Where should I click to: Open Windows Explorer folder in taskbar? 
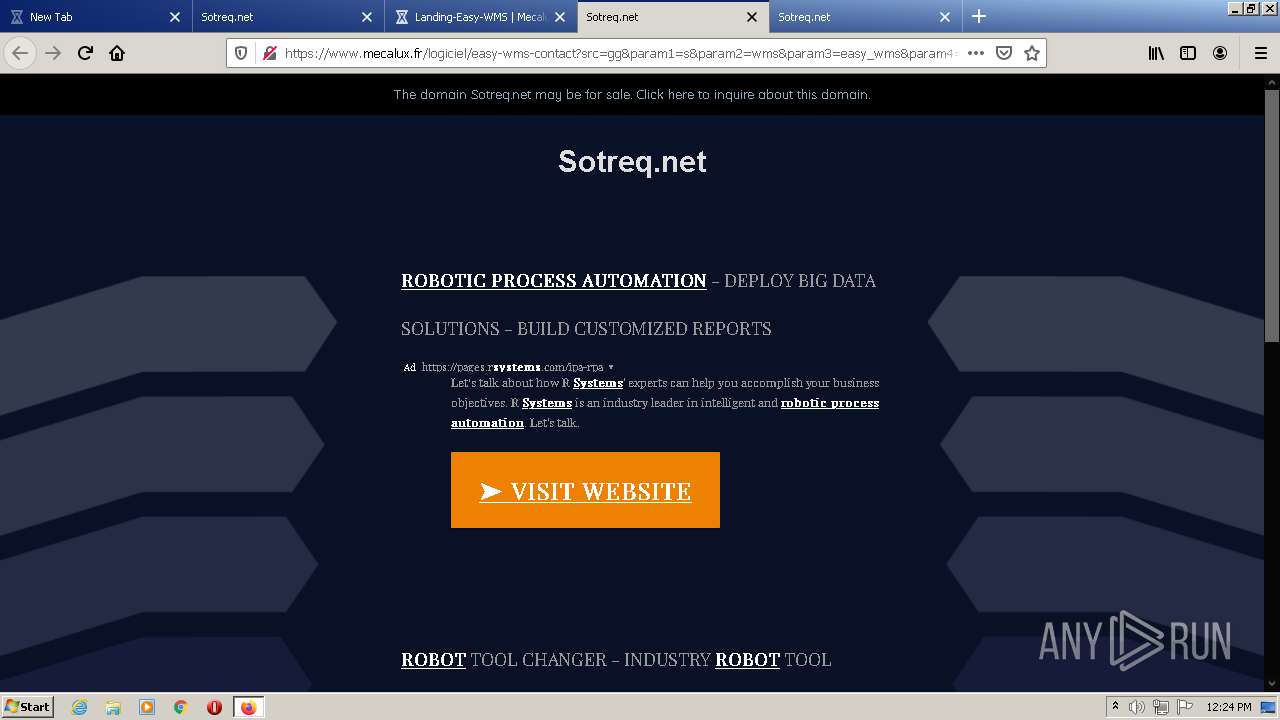[113, 707]
